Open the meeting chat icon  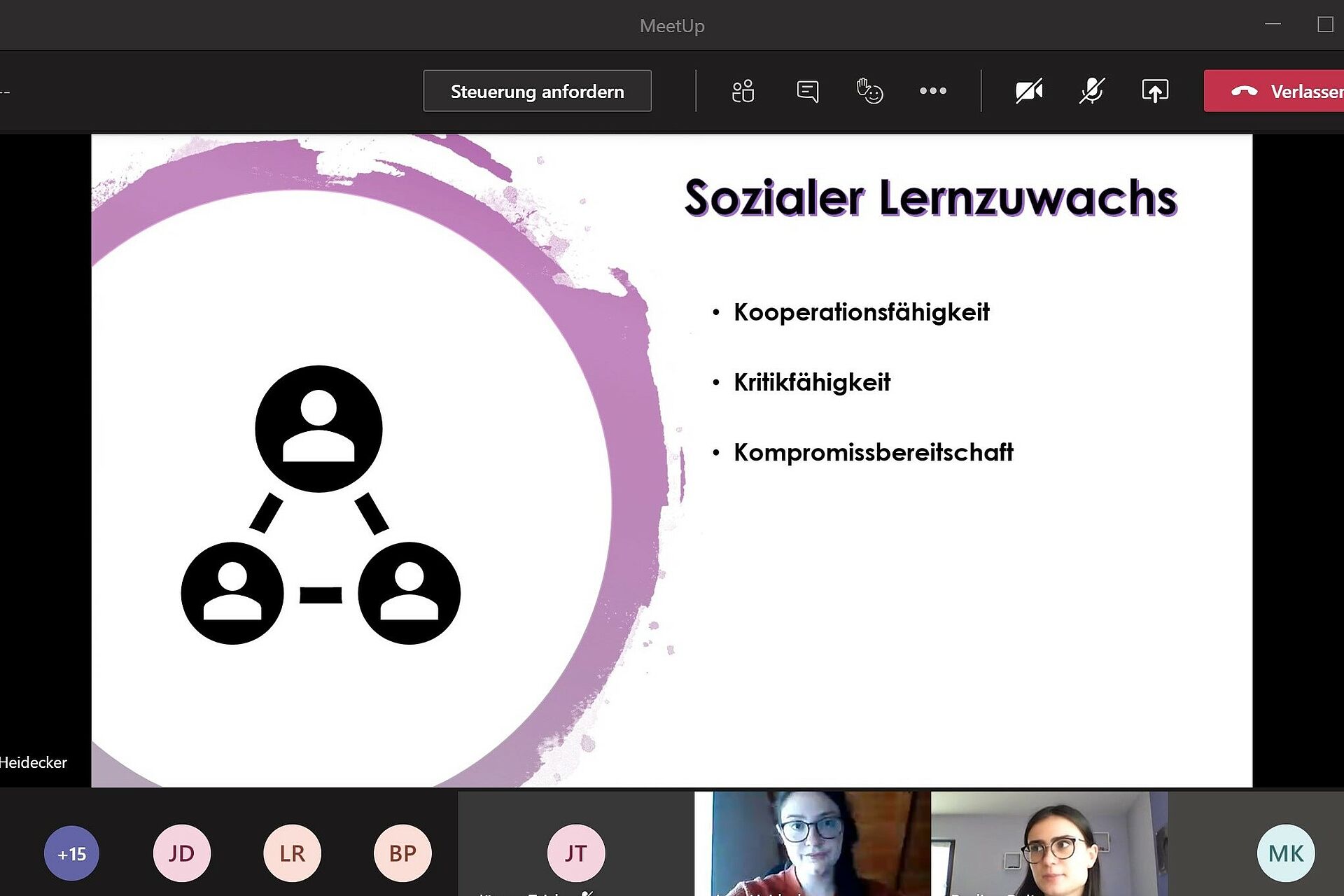click(x=807, y=91)
